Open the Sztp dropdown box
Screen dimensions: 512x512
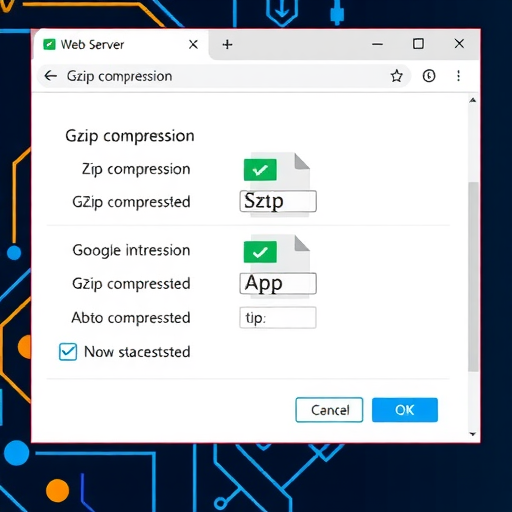pos(278,201)
